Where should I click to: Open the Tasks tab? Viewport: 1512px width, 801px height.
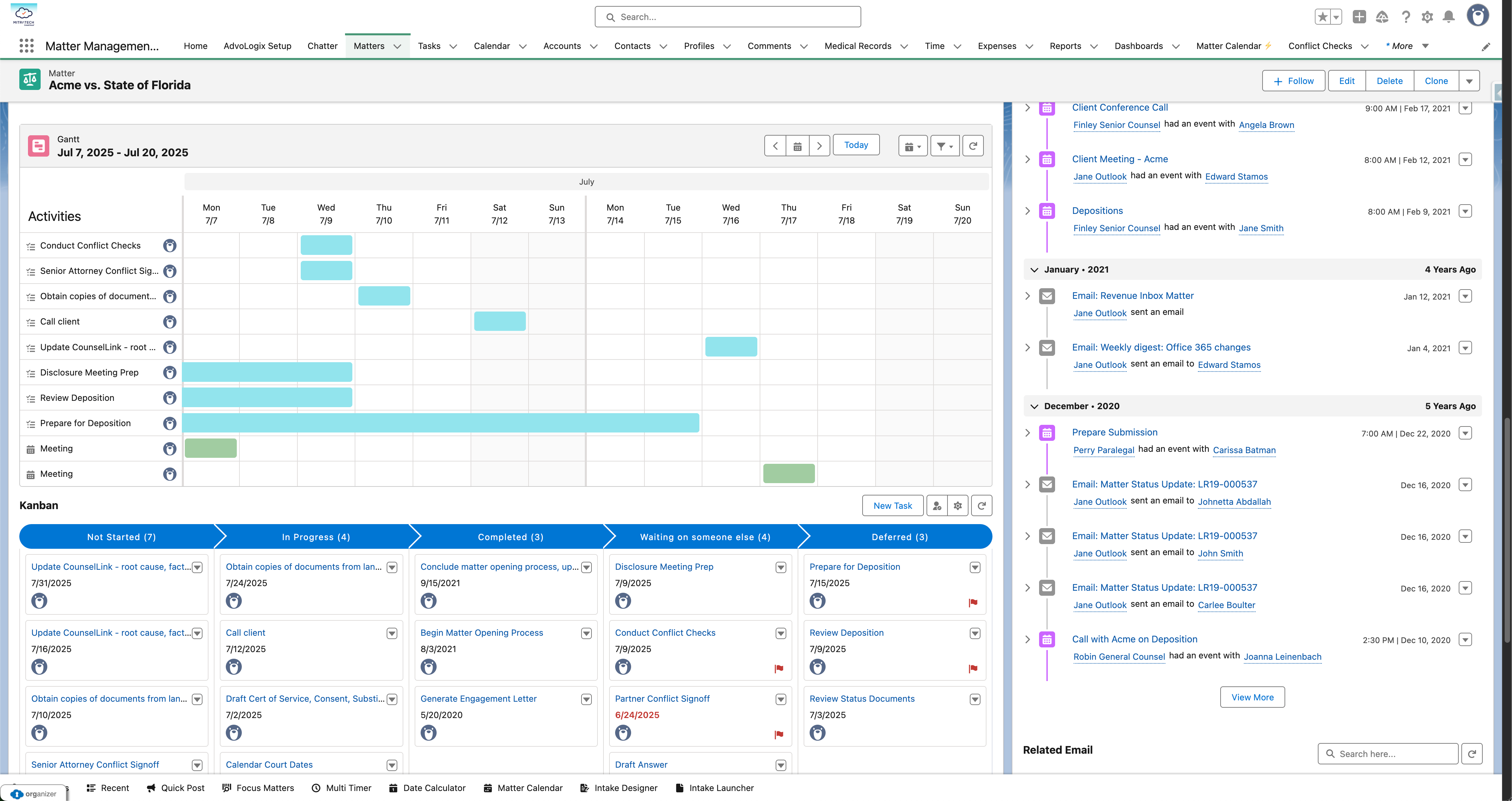coord(429,46)
